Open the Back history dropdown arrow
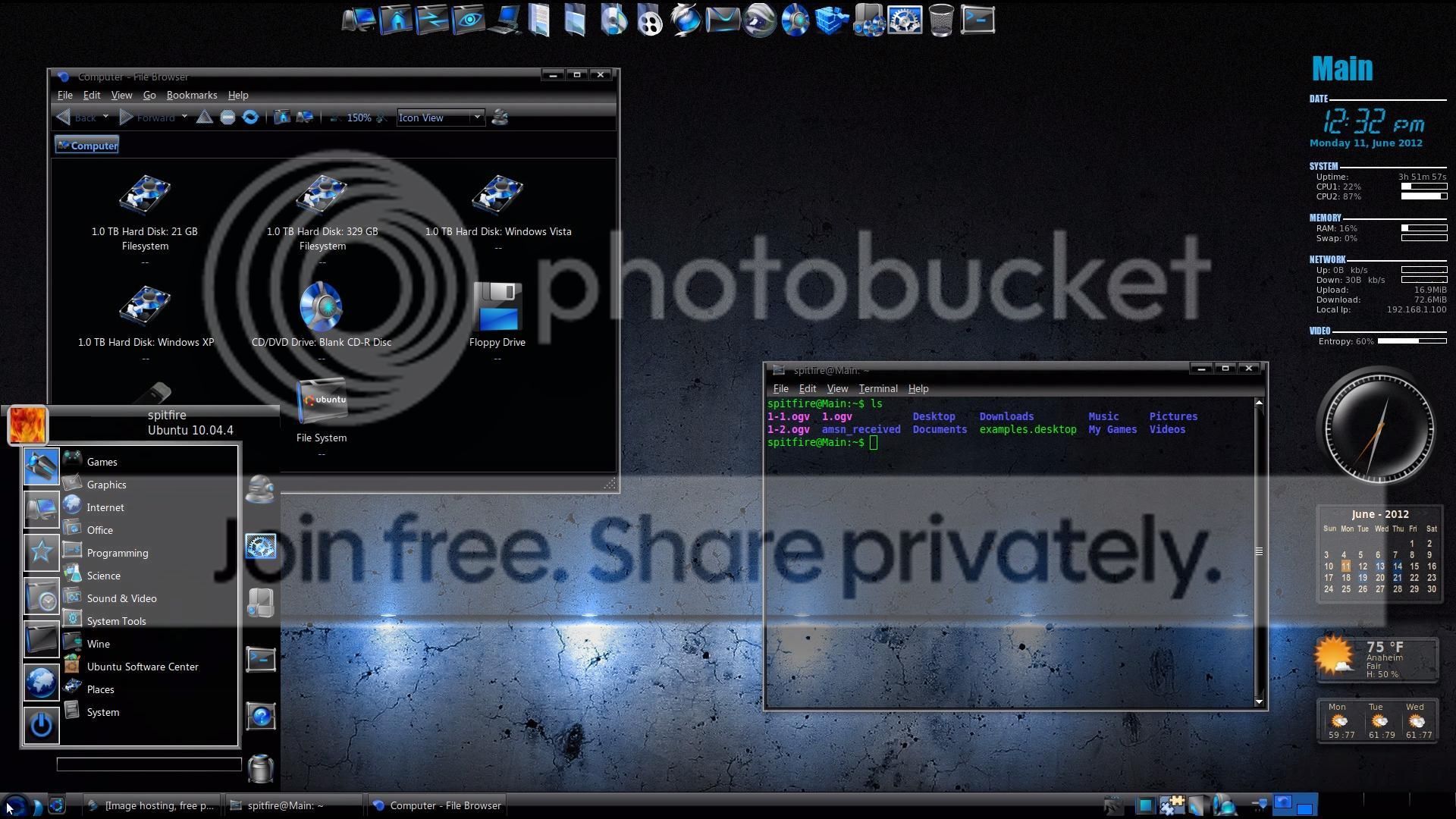1456x819 pixels. click(x=105, y=117)
